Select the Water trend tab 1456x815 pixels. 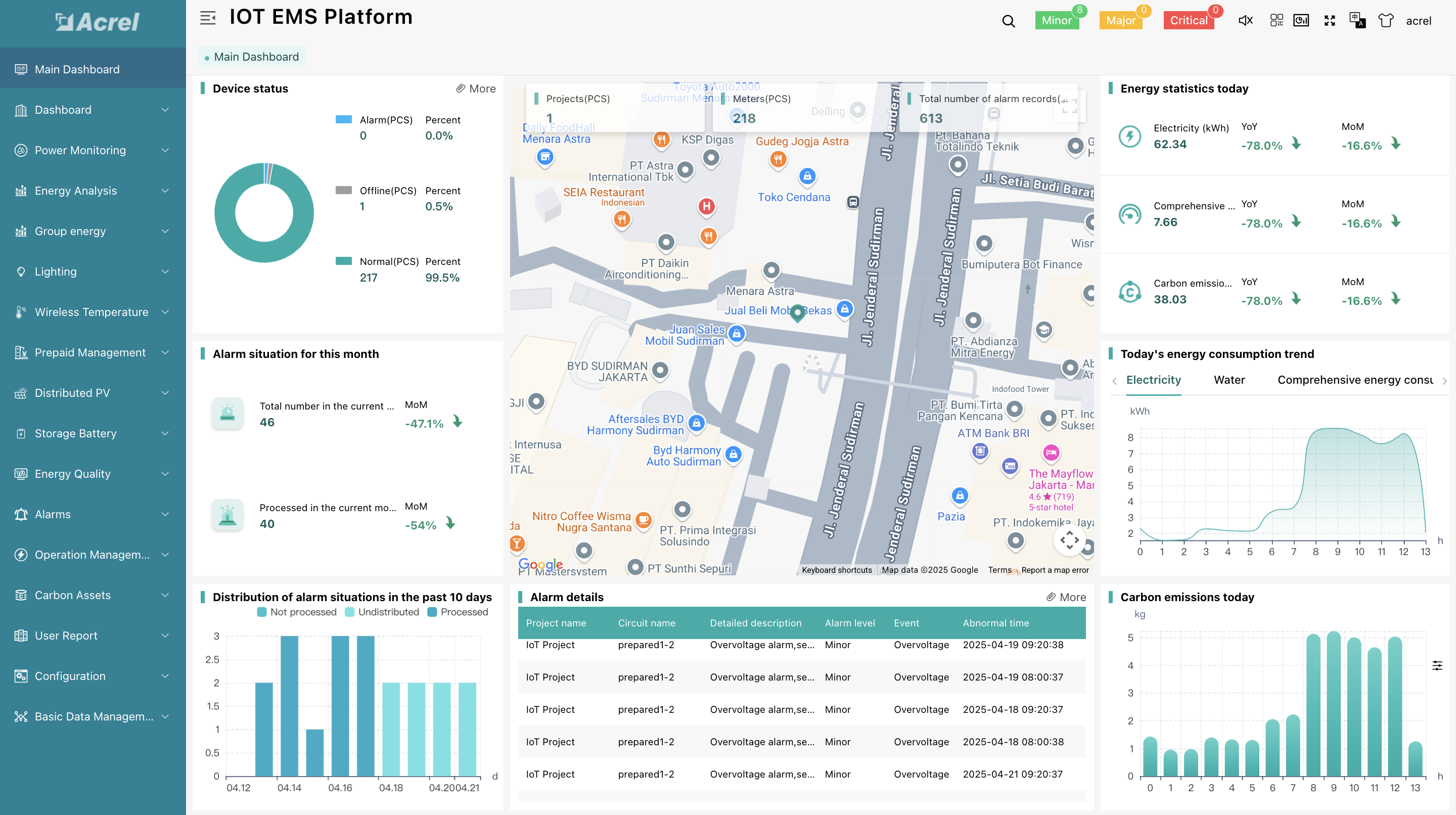click(1229, 380)
